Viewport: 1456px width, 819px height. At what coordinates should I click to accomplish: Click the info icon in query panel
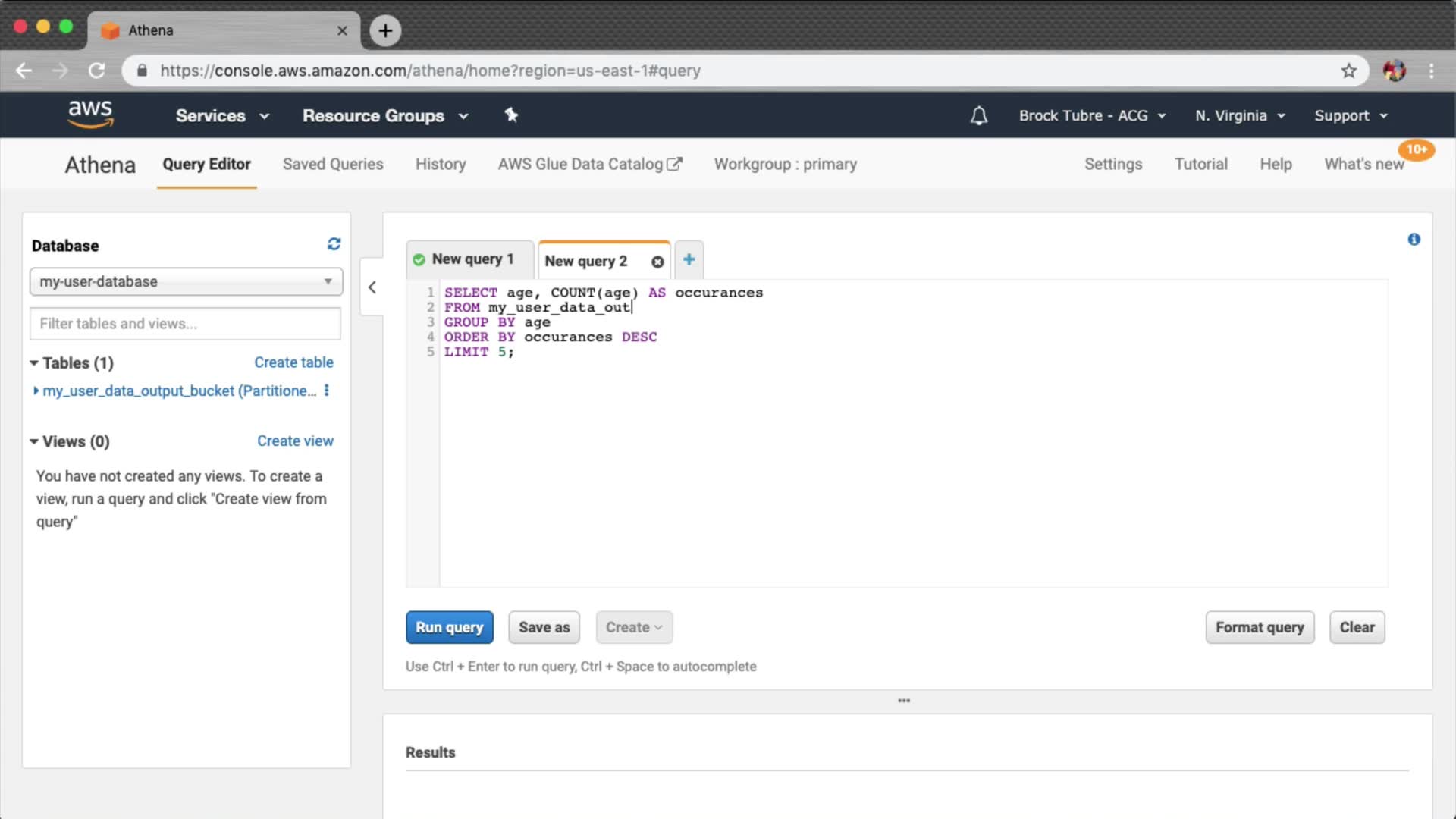[1414, 240]
